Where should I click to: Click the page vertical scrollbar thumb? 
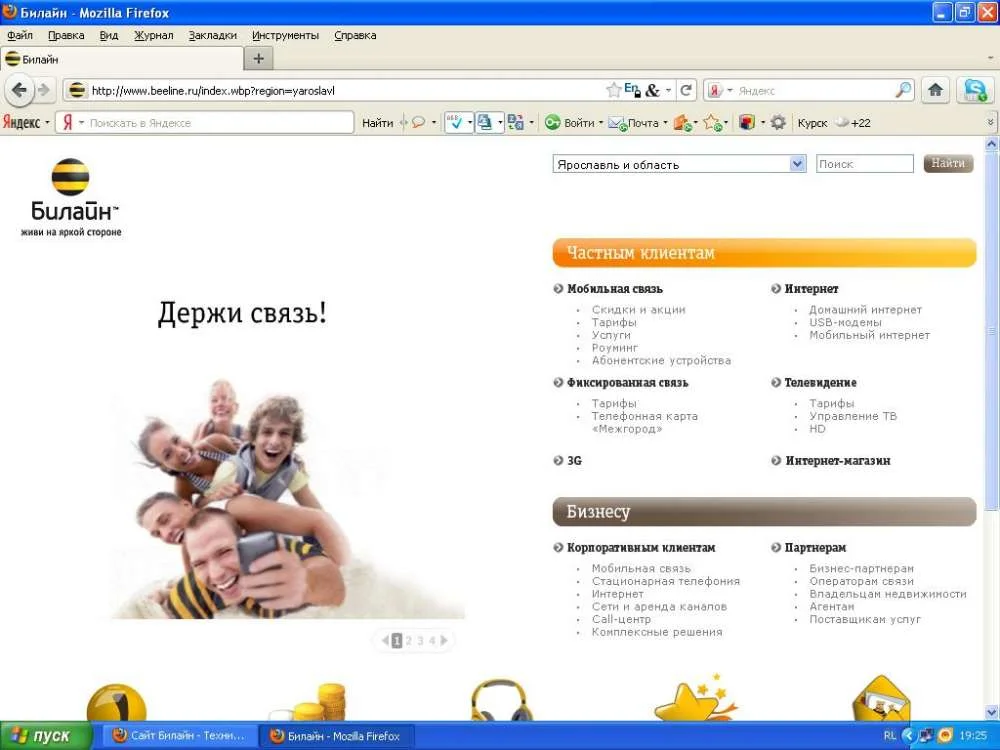pos(992,330)
